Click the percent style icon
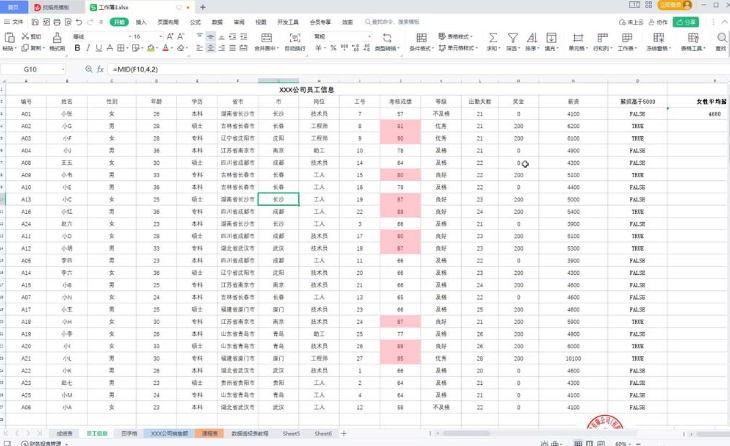Image resolution: width=730 pixels, height=446 pixels. click(333, 48)
